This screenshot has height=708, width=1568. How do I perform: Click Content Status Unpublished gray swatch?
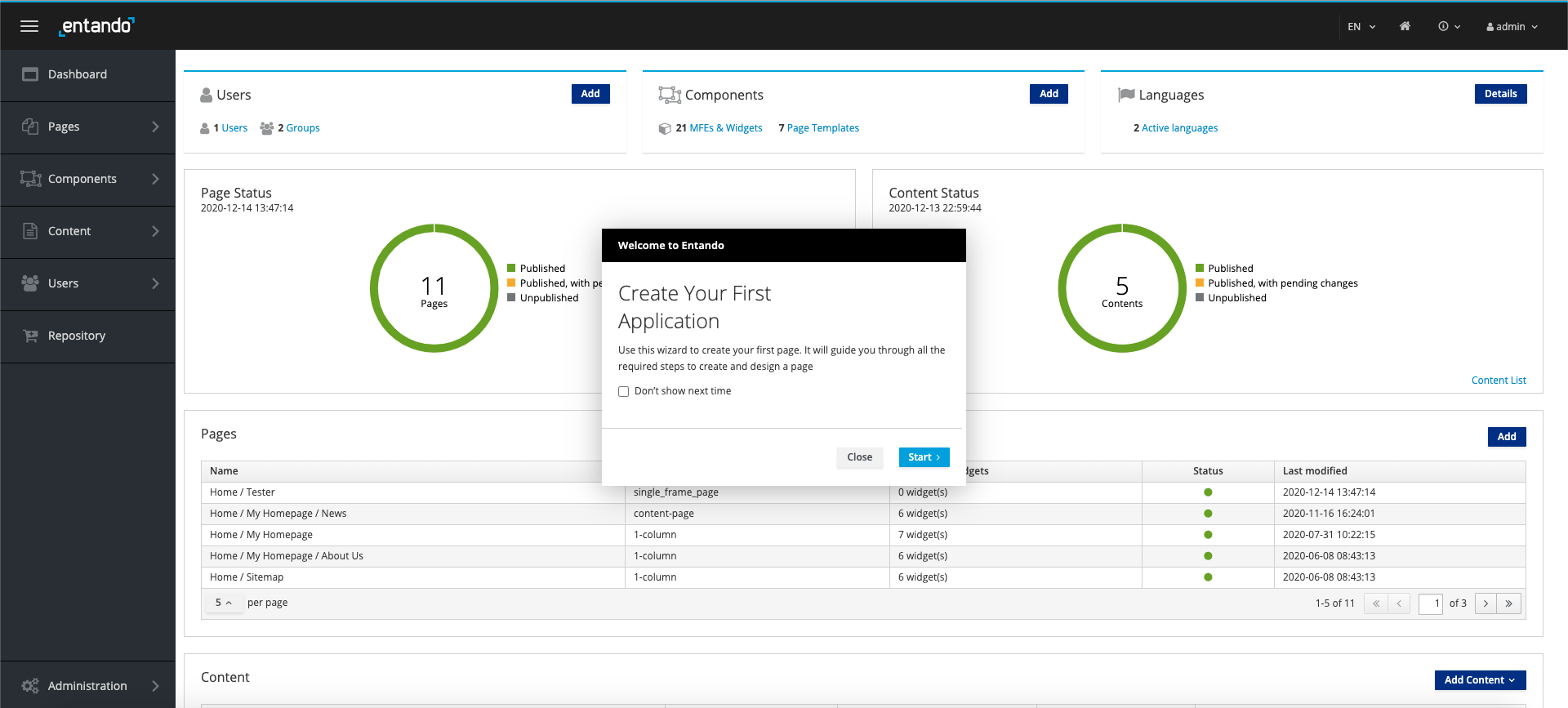[x=1200, y=298]
